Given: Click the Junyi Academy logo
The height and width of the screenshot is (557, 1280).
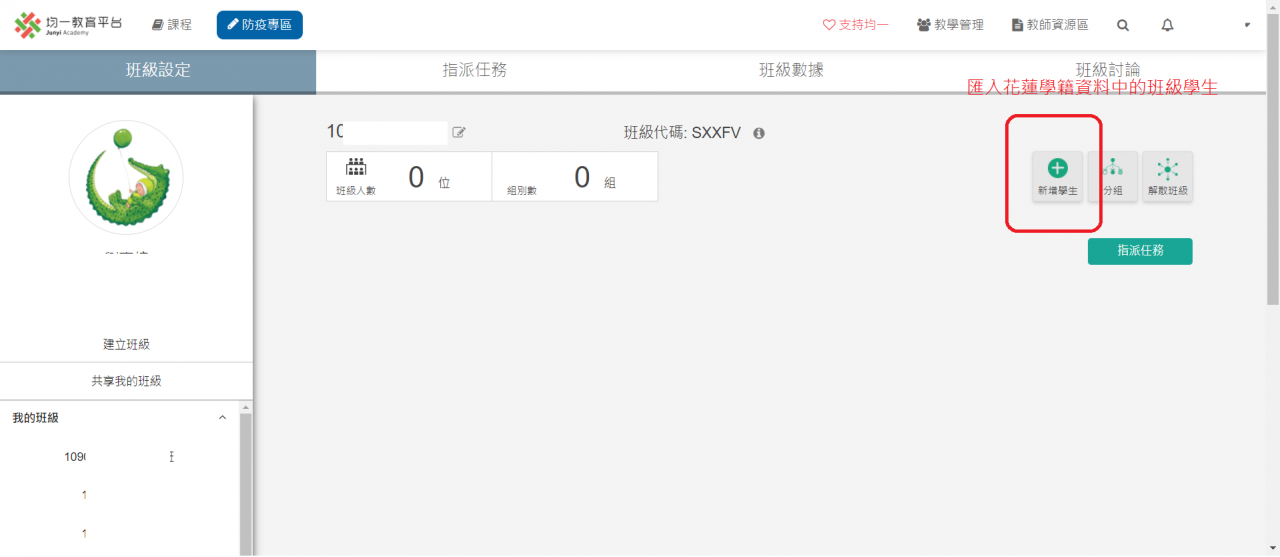Looking at the screenshot, I should 68,25.
